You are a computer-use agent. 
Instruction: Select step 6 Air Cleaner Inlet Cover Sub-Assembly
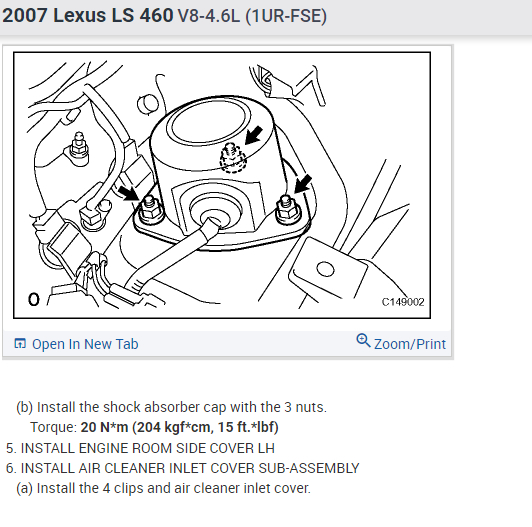point(183,468)
